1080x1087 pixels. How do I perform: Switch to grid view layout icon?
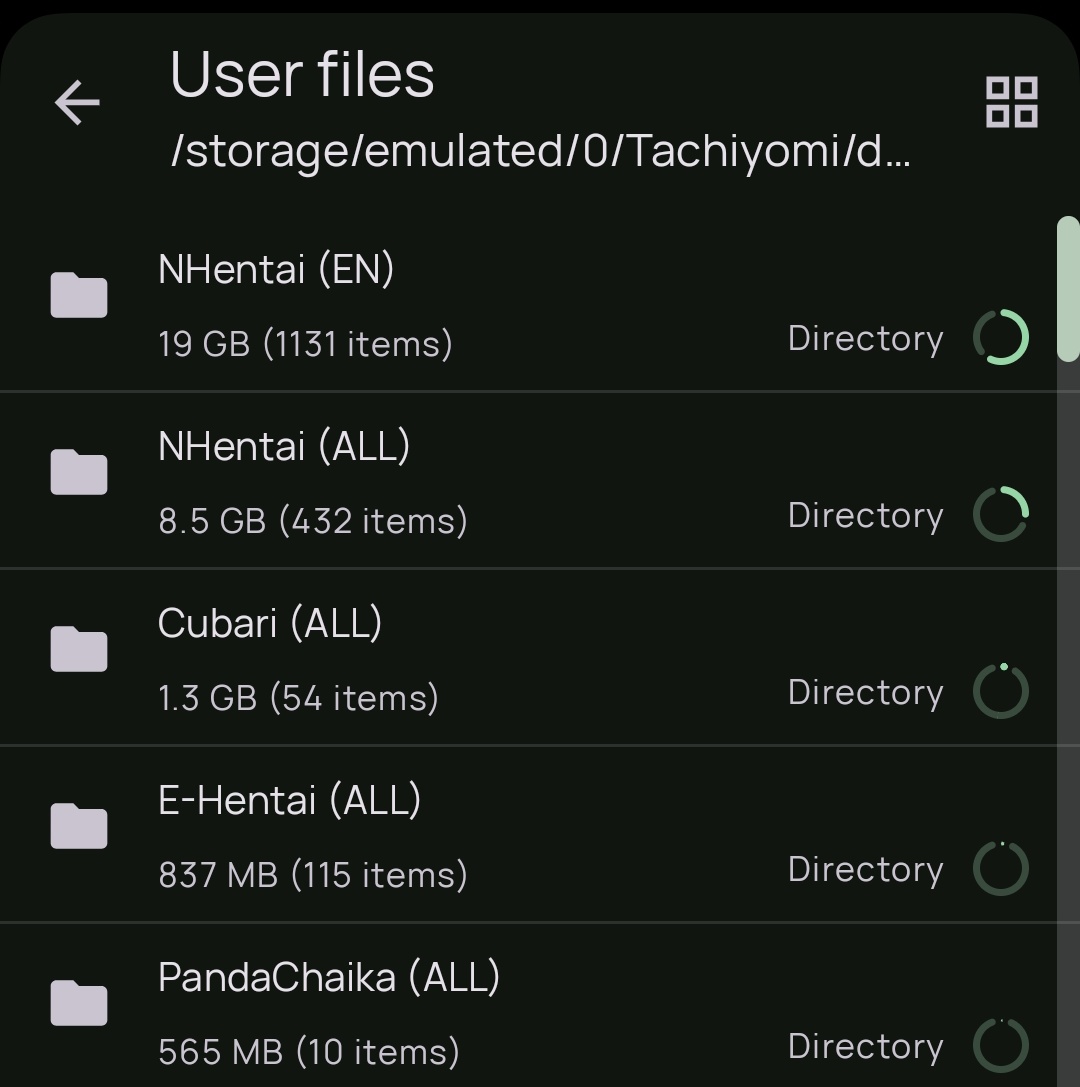[1011, 102]
